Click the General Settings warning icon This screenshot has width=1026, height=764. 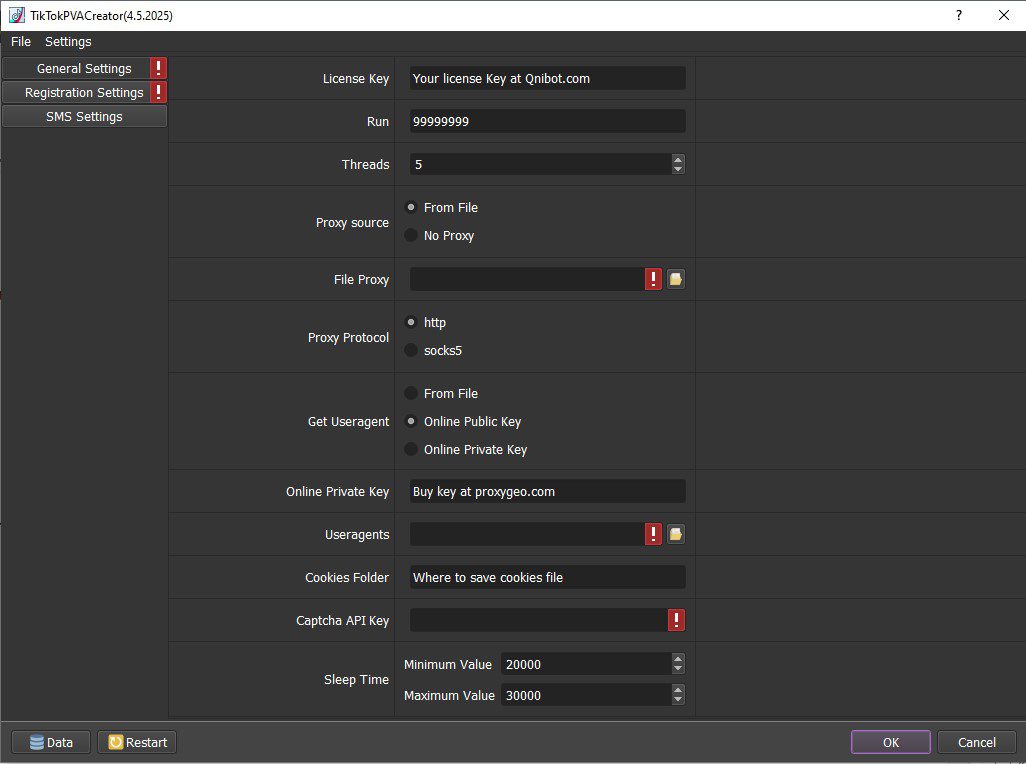tap(158, 68)
